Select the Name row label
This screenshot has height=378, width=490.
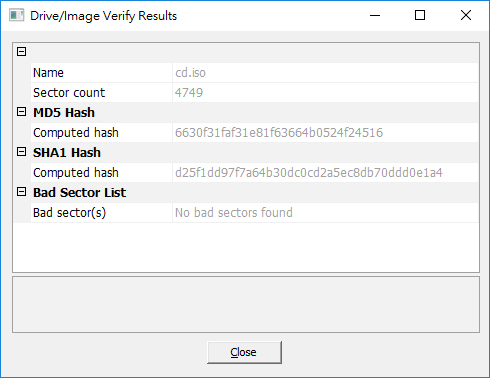point(48,73)
